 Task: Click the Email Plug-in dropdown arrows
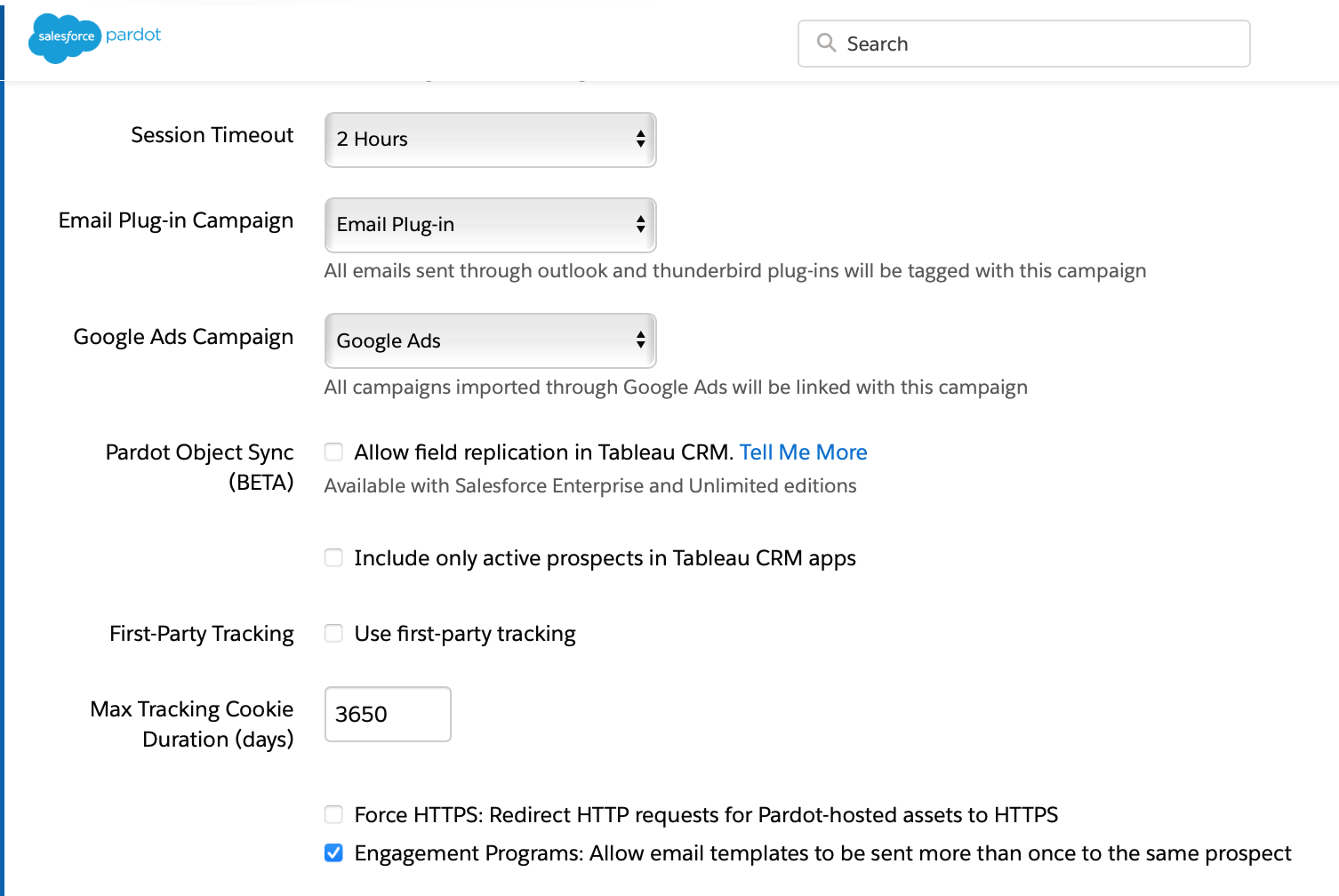point(640,225)
